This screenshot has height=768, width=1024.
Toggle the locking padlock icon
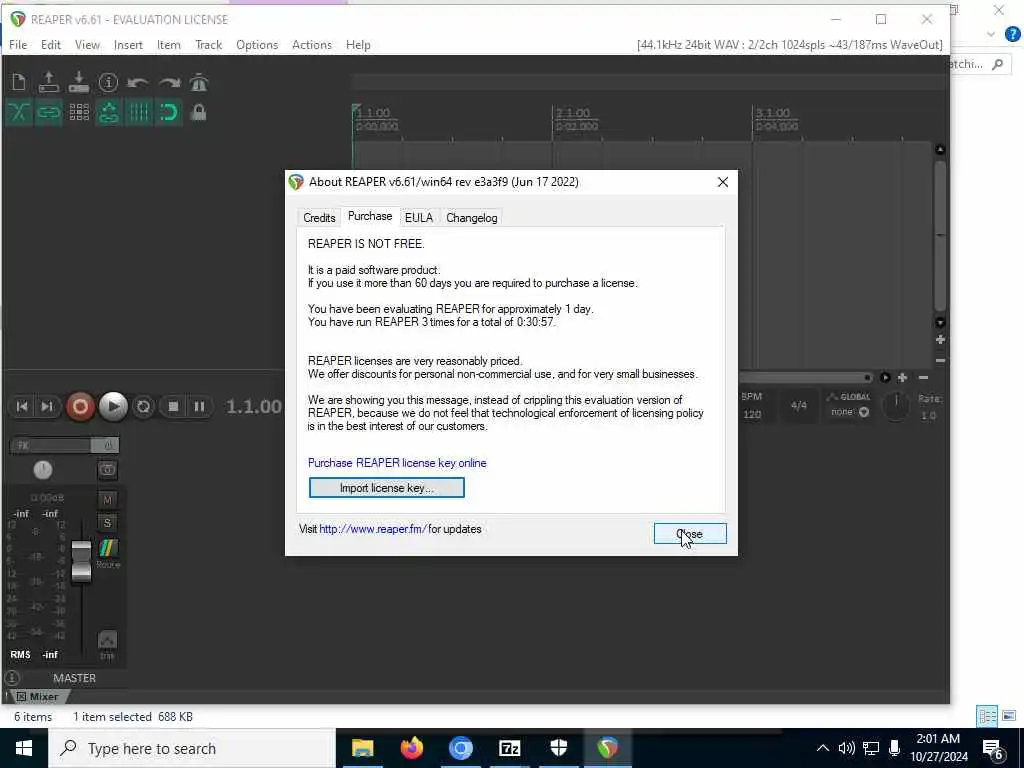[199, 112]
